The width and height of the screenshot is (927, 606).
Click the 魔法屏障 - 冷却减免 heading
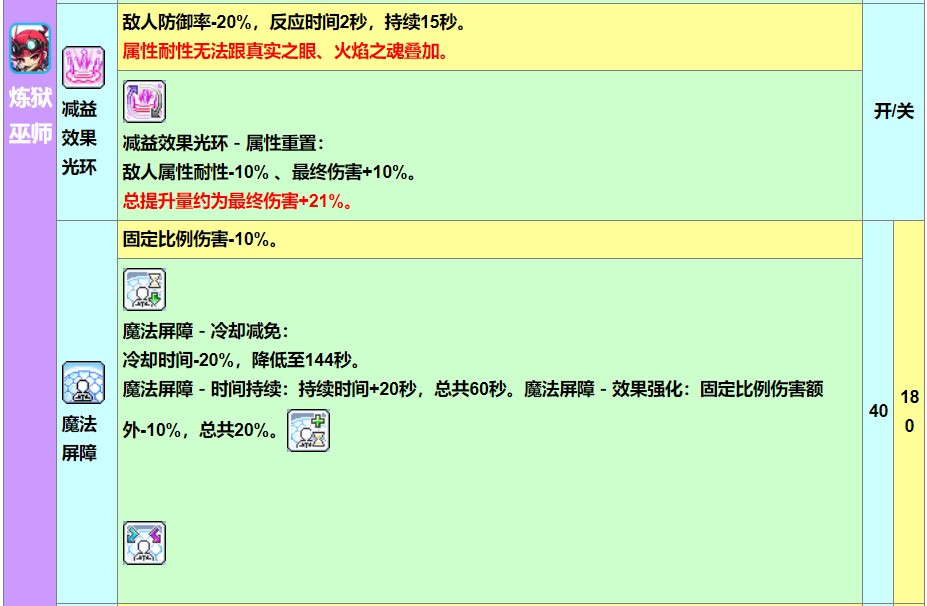(x=205, y=331)
